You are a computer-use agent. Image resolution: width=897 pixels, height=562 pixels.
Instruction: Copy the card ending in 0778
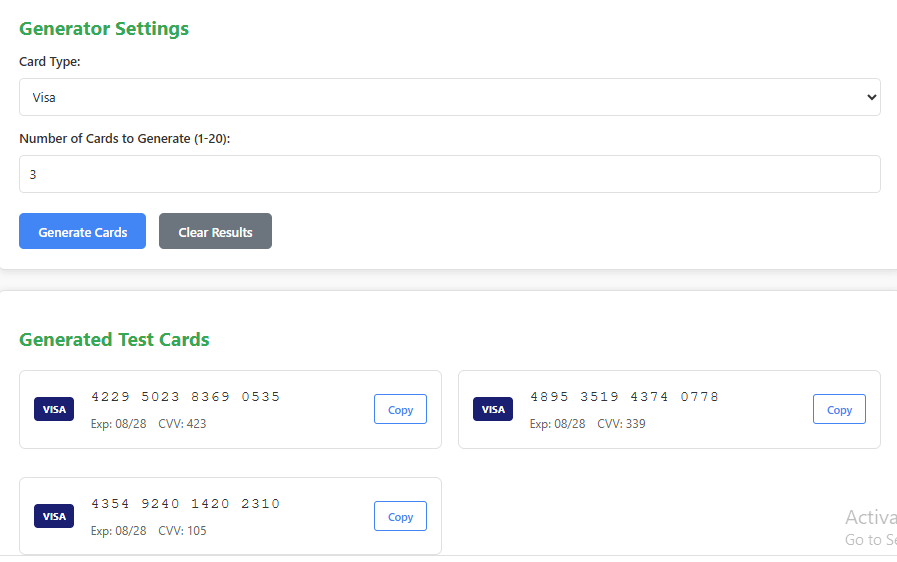point(839,409)
